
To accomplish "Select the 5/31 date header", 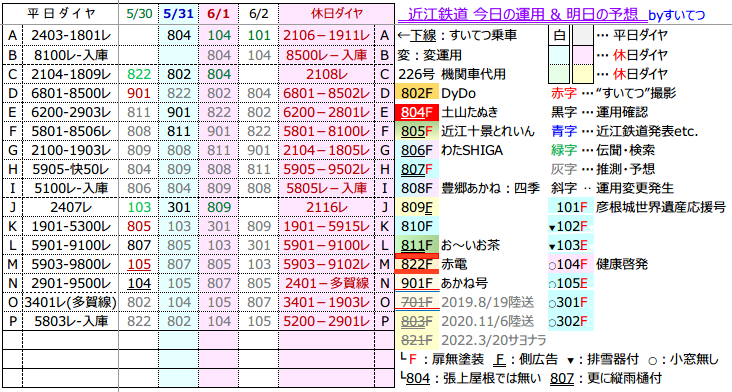I will point(178,14).
